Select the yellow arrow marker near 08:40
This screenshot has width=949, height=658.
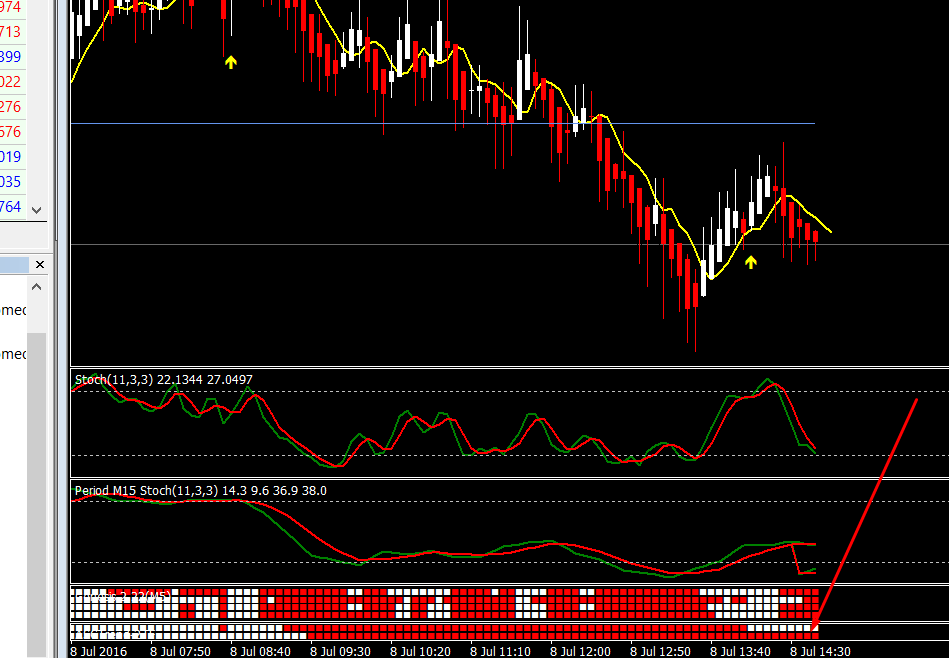231,62
